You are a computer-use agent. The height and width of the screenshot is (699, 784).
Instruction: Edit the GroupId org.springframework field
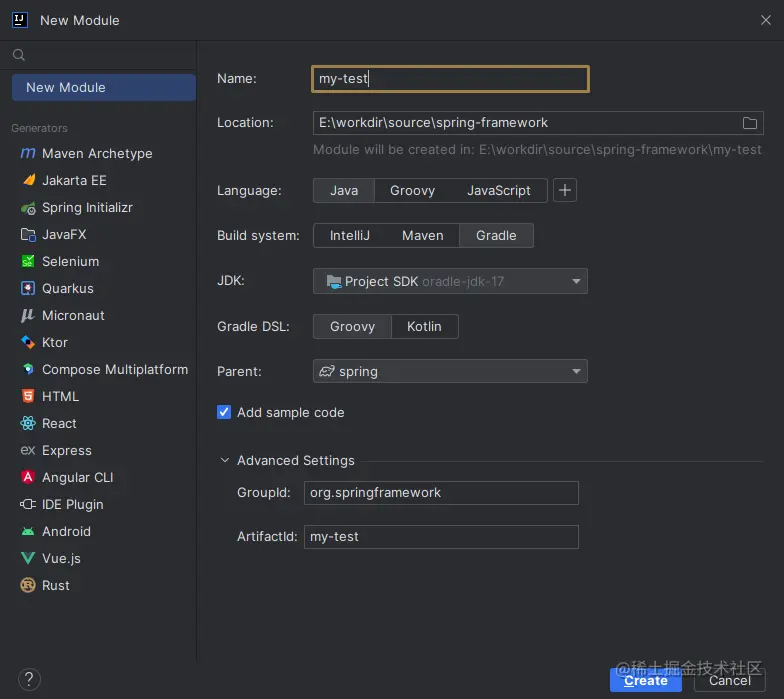(441, 492)
